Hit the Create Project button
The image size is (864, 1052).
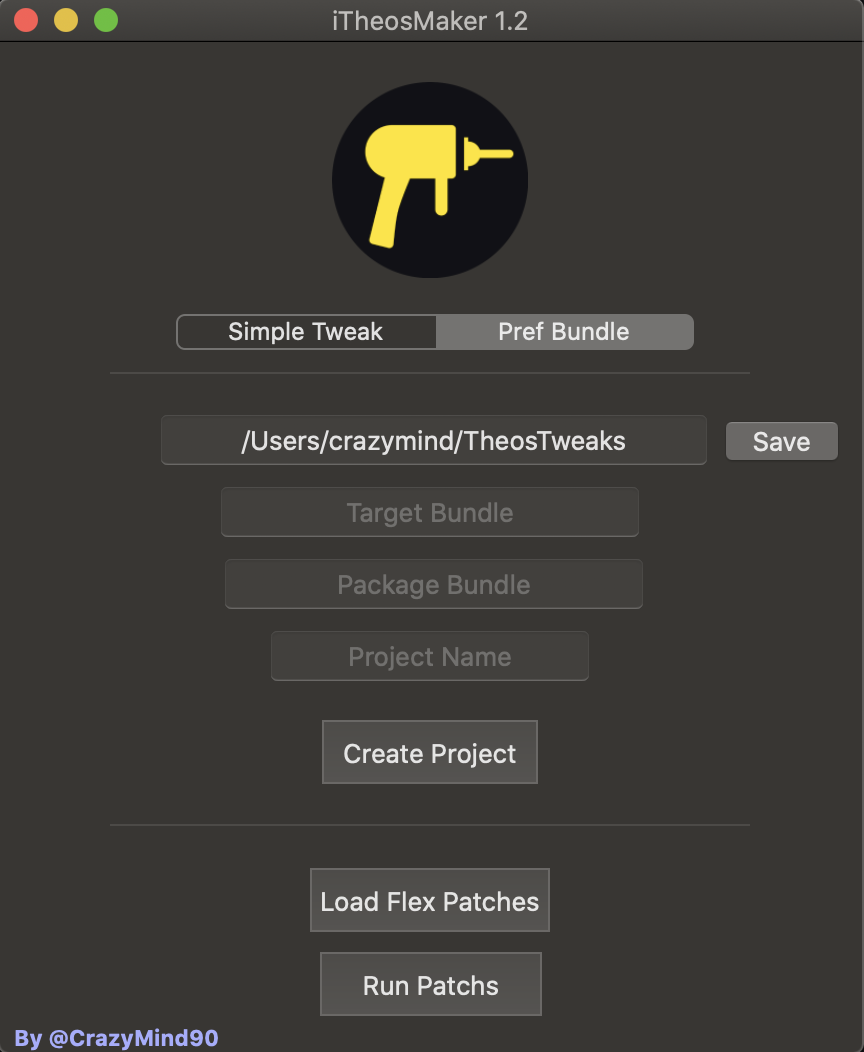pyautogui.click(x=430, y=752)
